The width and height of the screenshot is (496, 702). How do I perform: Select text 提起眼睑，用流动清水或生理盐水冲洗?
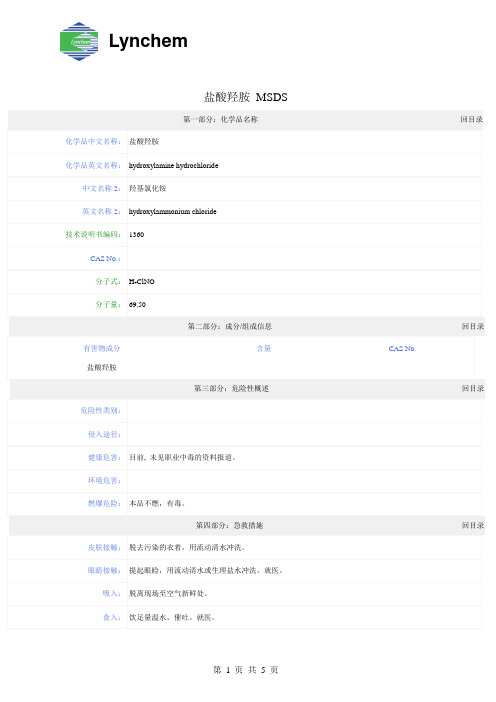[195, 570]
